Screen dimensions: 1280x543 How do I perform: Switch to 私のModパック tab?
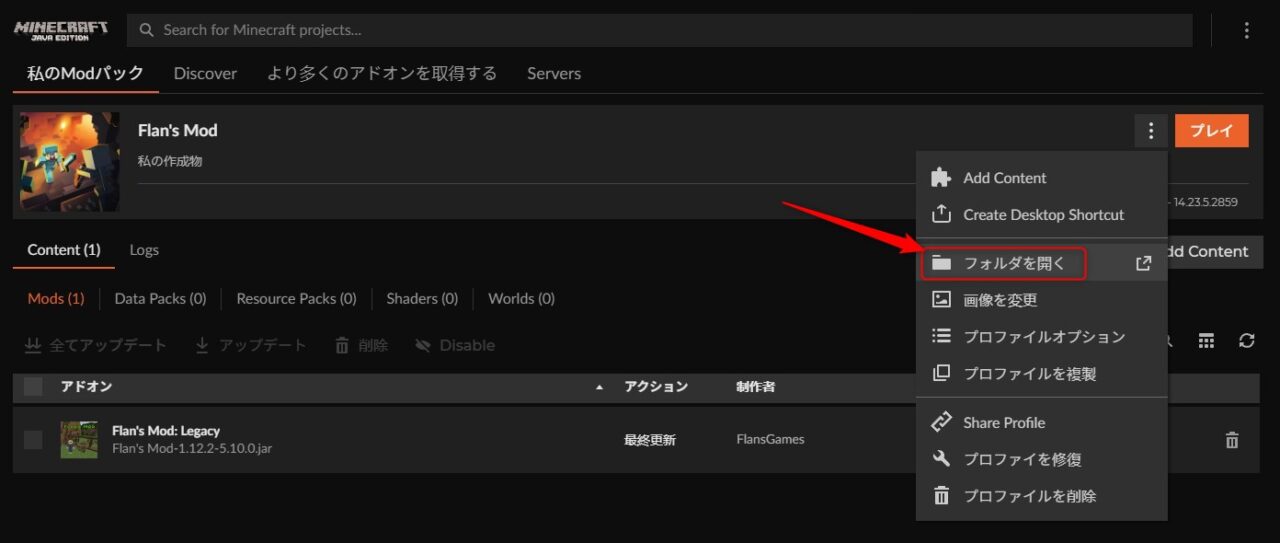[x=85, y=73]
